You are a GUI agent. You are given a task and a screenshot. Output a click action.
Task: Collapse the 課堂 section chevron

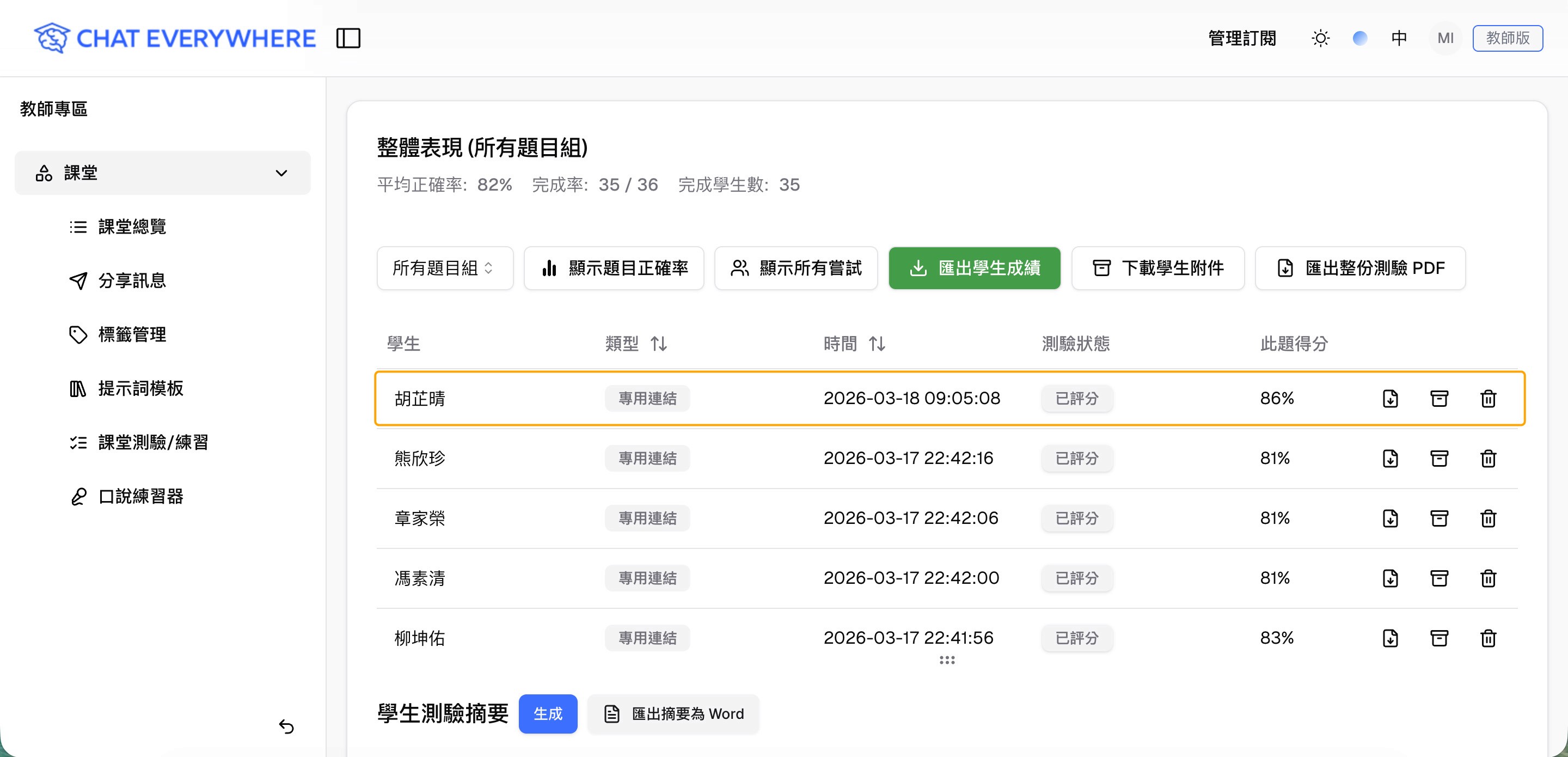coord(280,172)
